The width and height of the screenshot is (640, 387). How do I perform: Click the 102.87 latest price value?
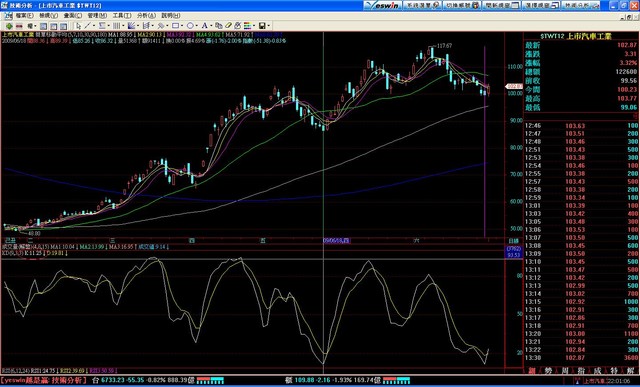(x=627, y=45)
